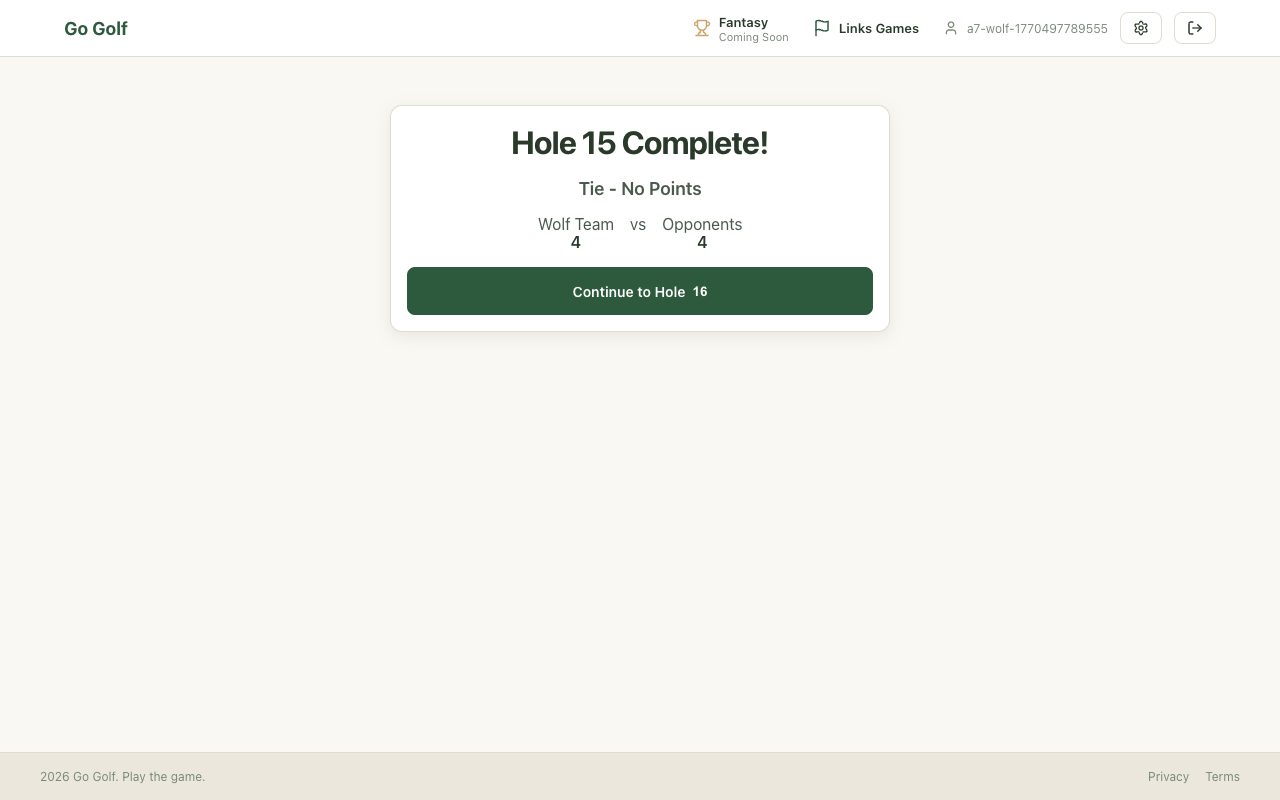The width and height of the screenshot is (1280, 800).
Task: Click the Go Golf logo
Action: click(96, 28)
